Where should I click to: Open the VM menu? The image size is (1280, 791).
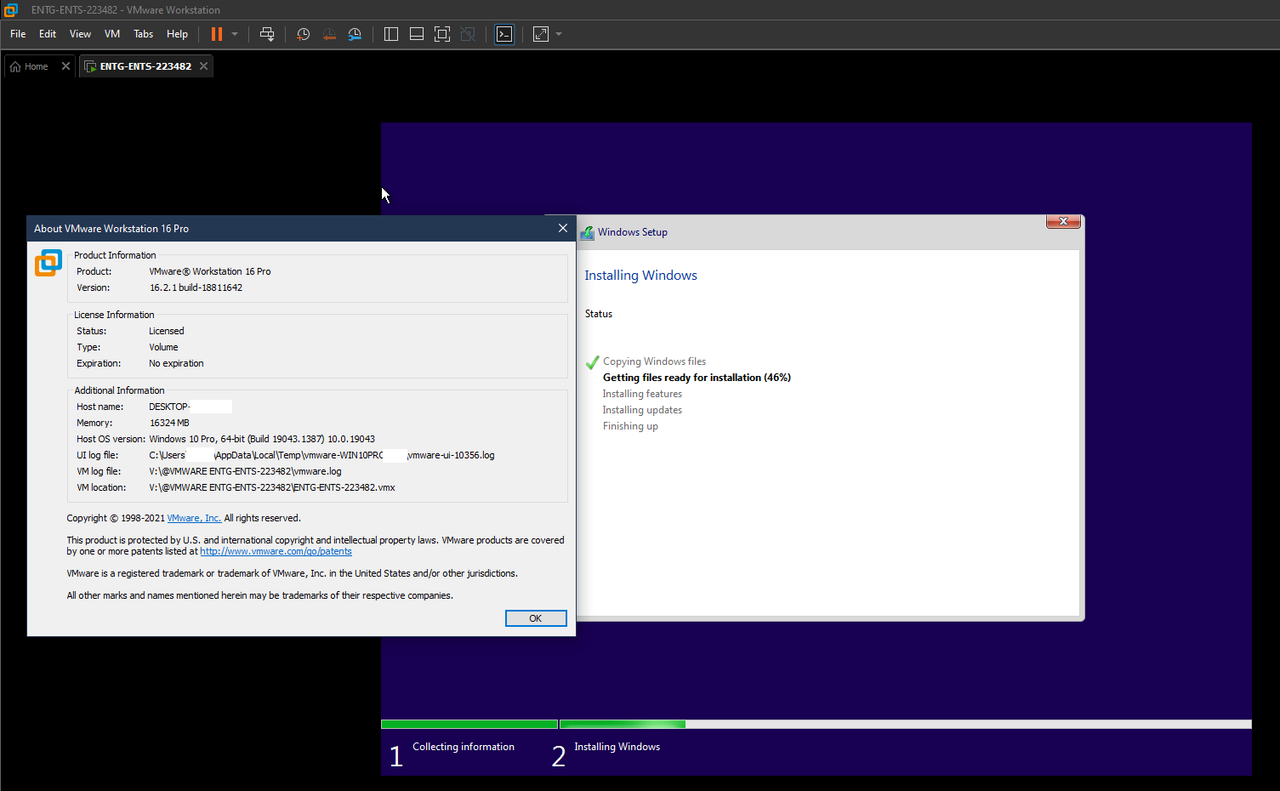pos(112,34)
